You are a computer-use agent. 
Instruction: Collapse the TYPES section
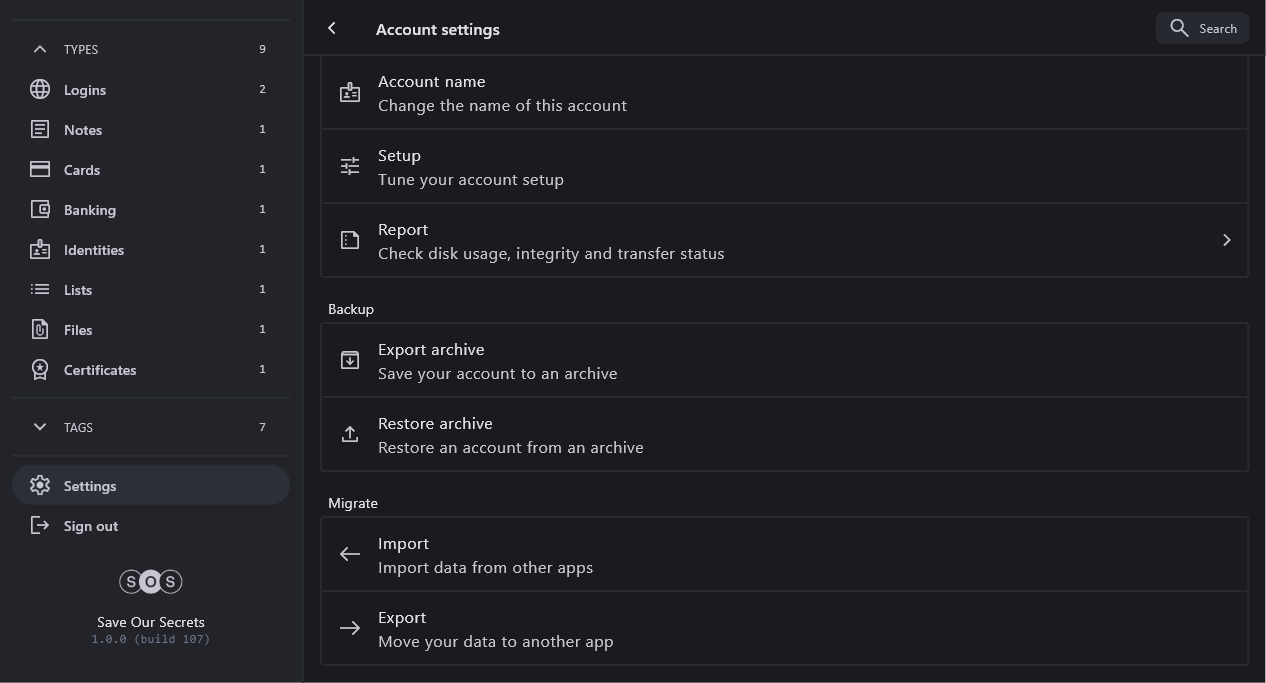point(40,49)
